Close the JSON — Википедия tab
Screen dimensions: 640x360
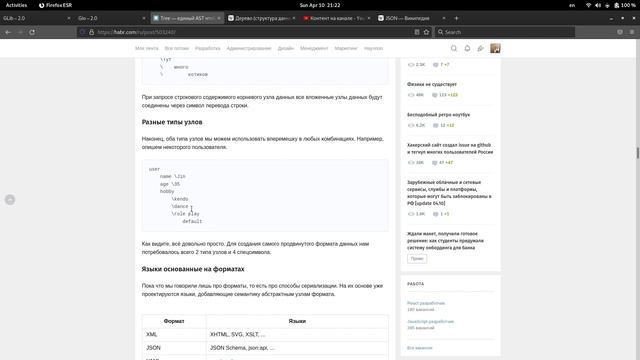point(444,18)
